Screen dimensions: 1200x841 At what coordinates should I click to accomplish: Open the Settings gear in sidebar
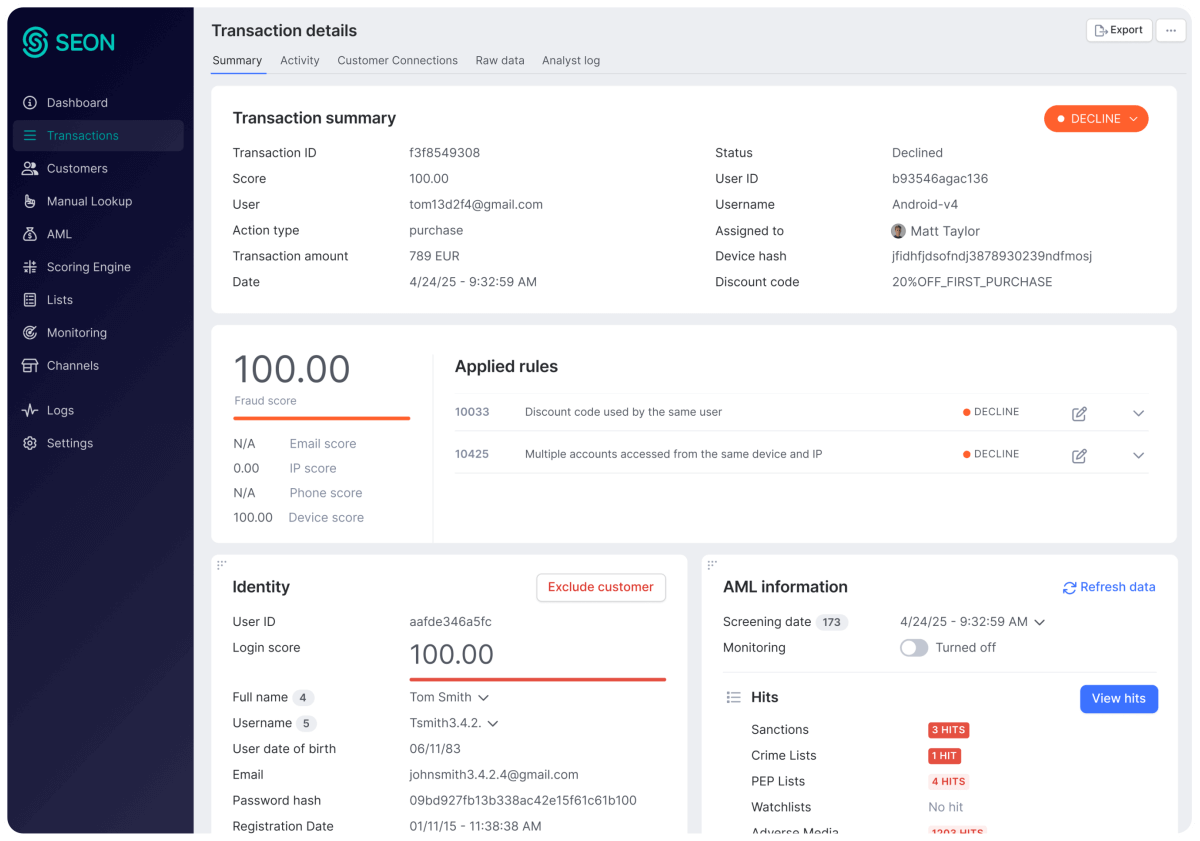click(x=30, y=443)
